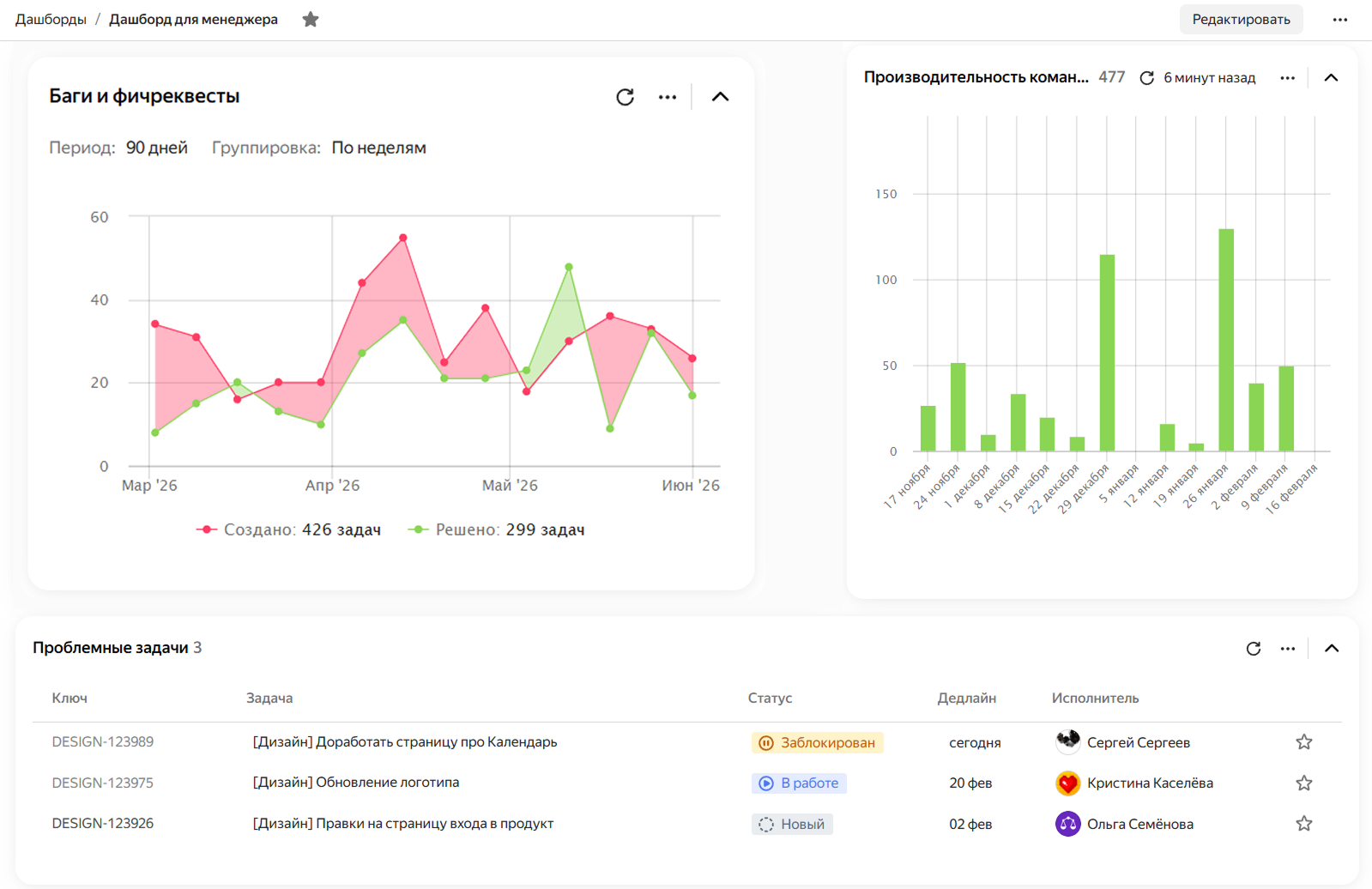Refresh the Проблемные задачи list
Screen dimensions: 1372x889
(x=1254, y=649)
